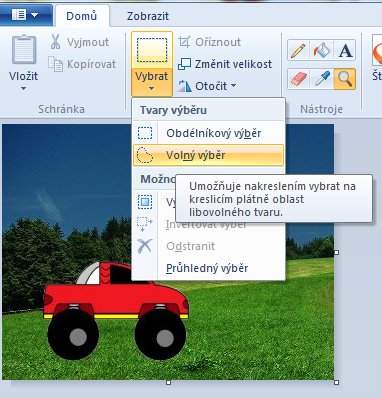382x398 pixels.
Task: Select the Color picker eyedropper tool
Action: (x=321, y=79)
